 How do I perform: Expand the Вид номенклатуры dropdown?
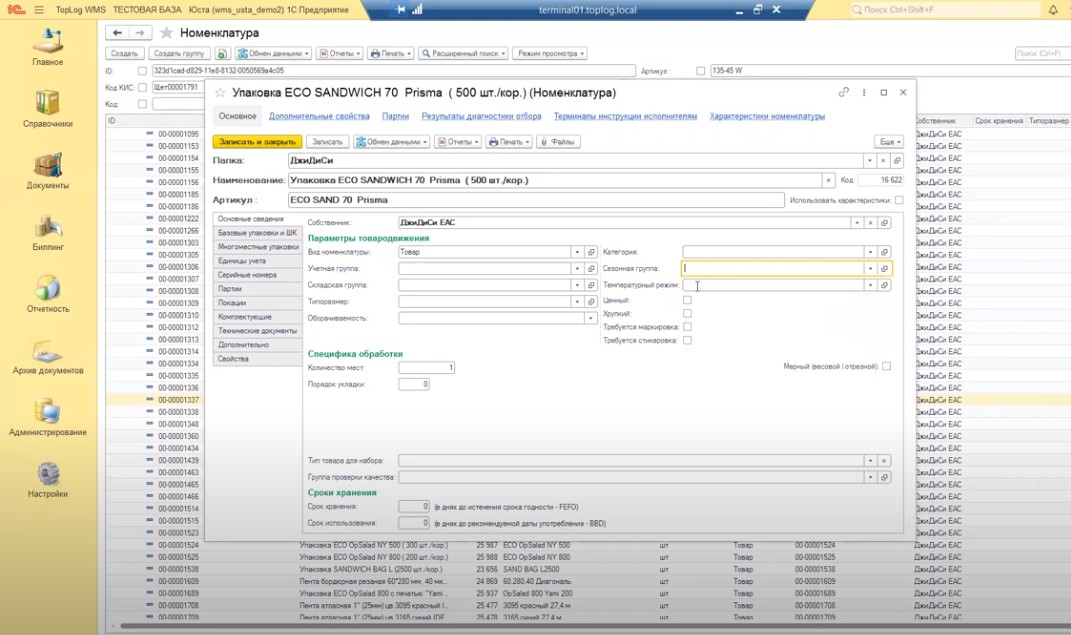(x=577, y=253)
